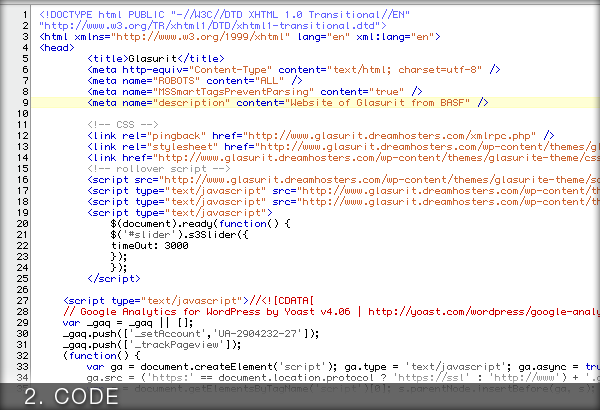The image size is (600, 410).
Task: Click the ROBOTS meta tag line
Action: 195,81
